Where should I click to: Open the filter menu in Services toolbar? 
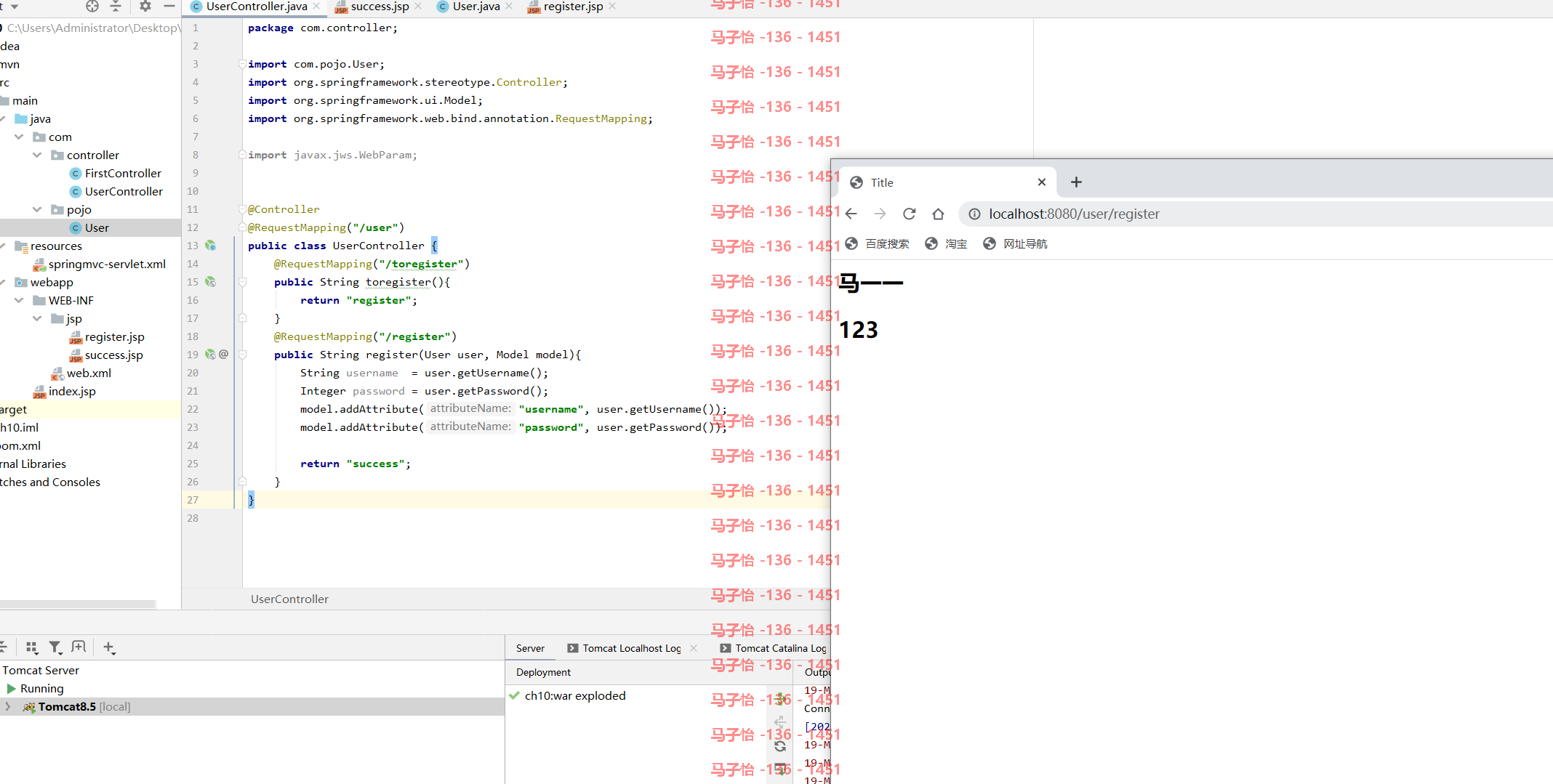tap(55, 647)
